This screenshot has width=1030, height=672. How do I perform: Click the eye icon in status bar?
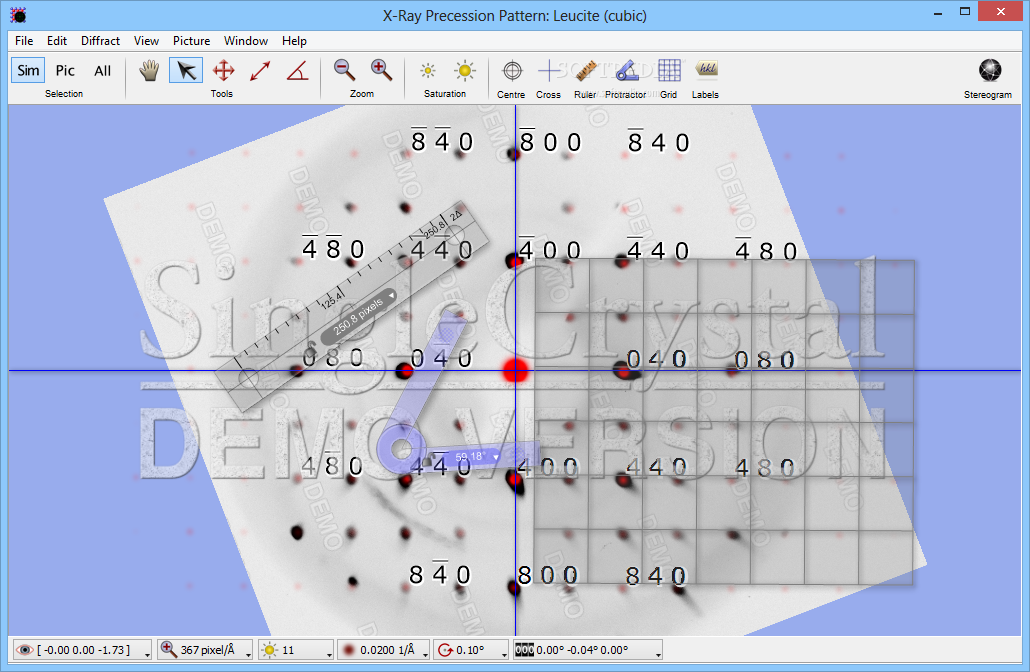coord(24,650)
